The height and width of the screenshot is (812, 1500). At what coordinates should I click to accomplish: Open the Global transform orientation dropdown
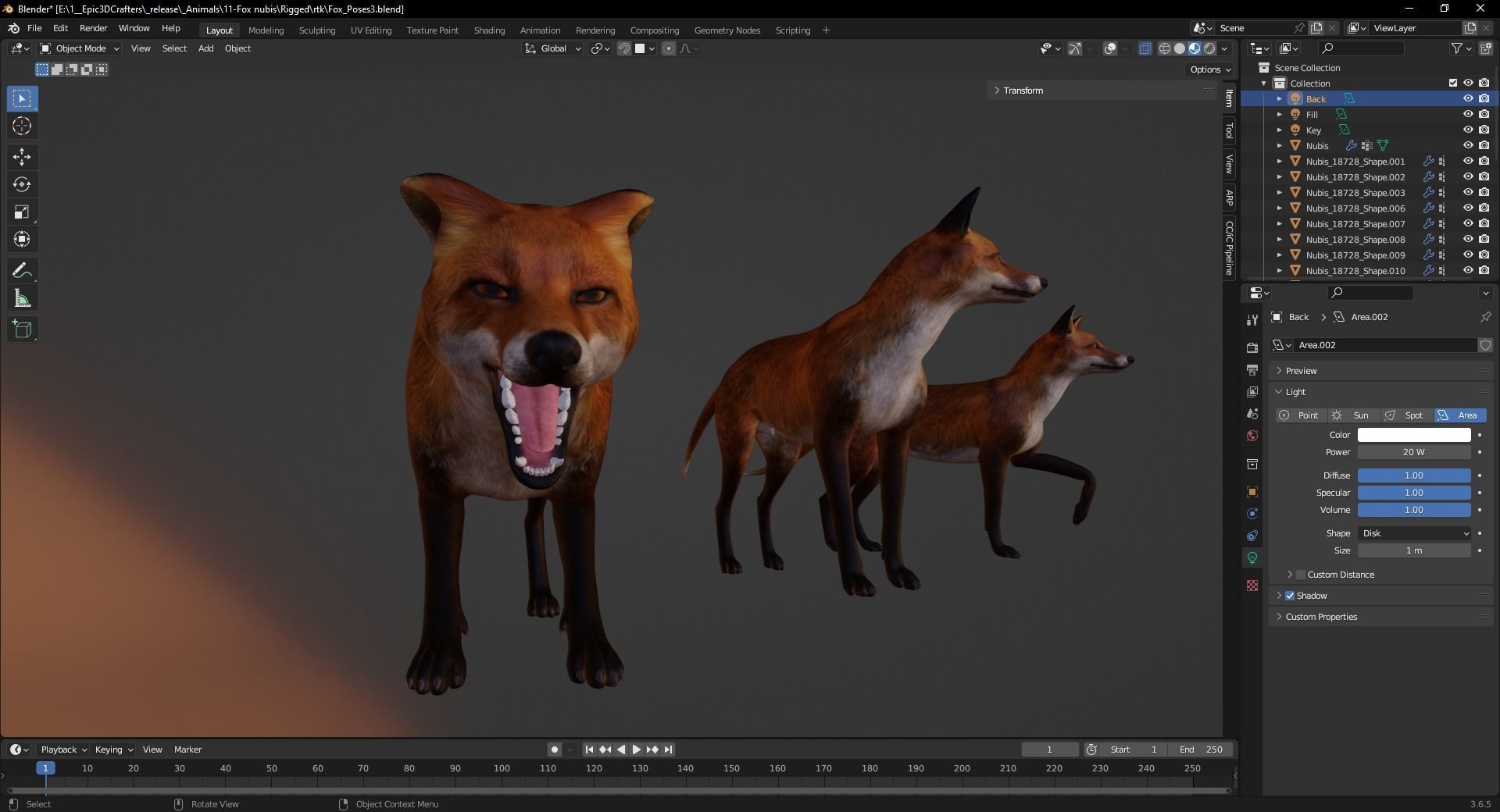tap(553, 48)
